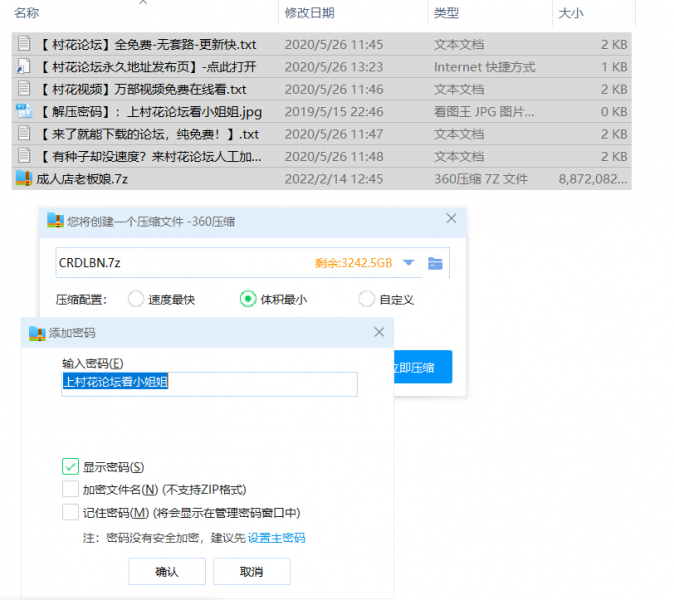The image size is (674, 600).
Task: Sort files by the 类型 column header
Action: [447, 13]
